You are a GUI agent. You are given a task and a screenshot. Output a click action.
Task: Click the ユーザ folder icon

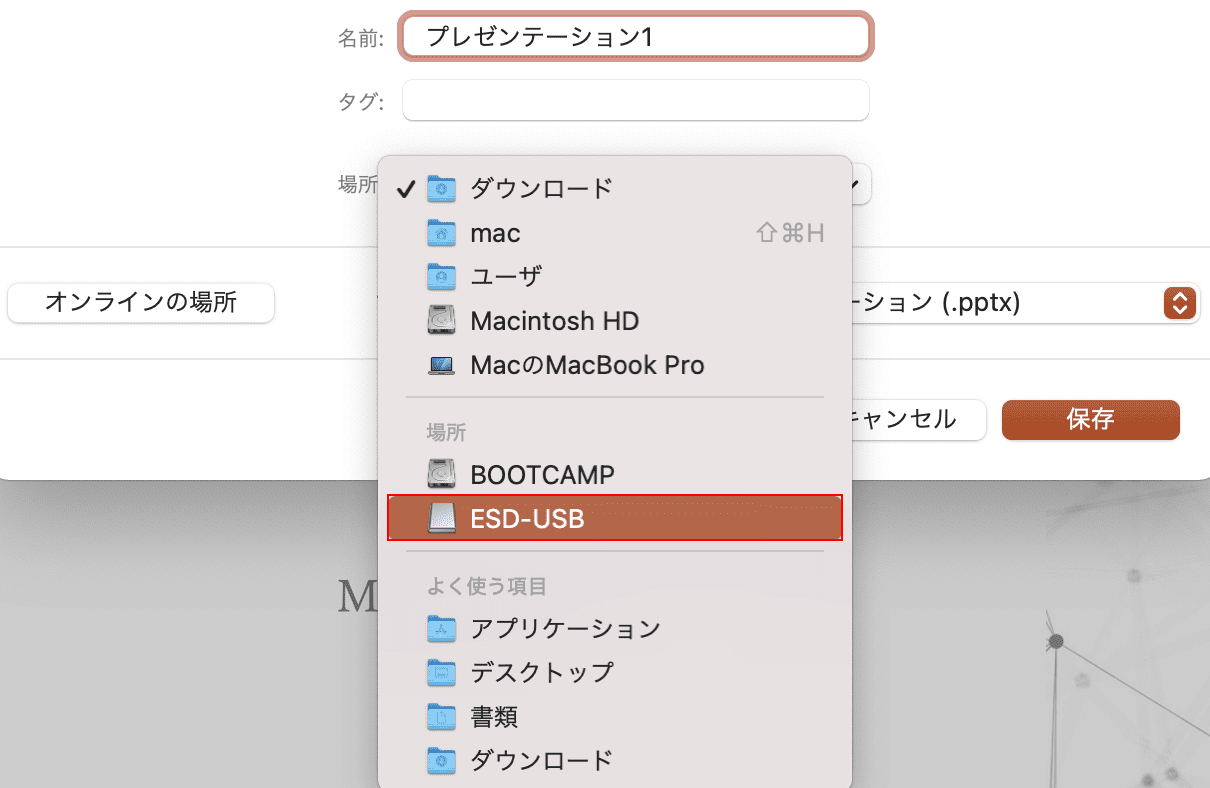pos(442,276)
